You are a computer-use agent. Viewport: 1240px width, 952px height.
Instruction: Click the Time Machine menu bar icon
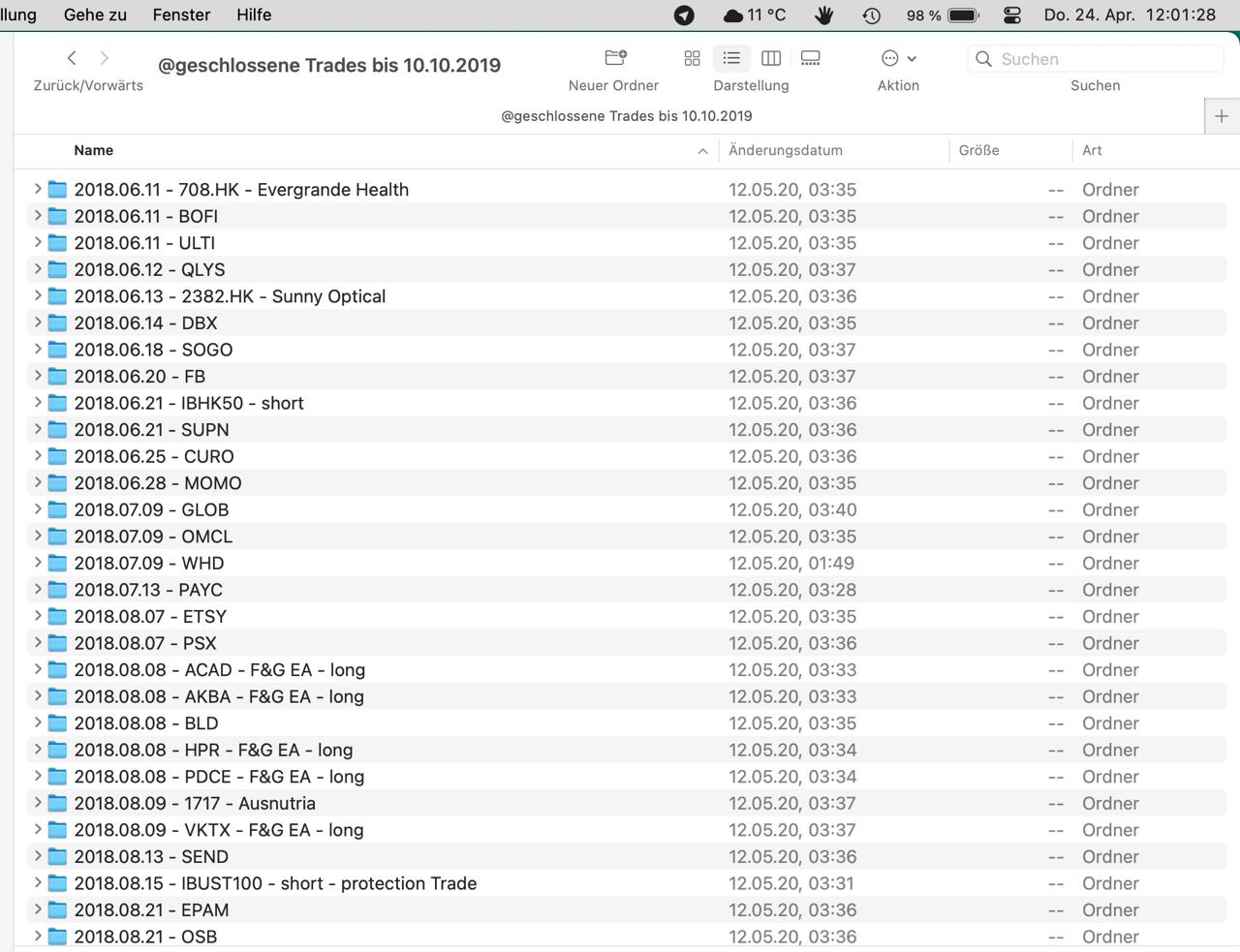tap(872, 15)
